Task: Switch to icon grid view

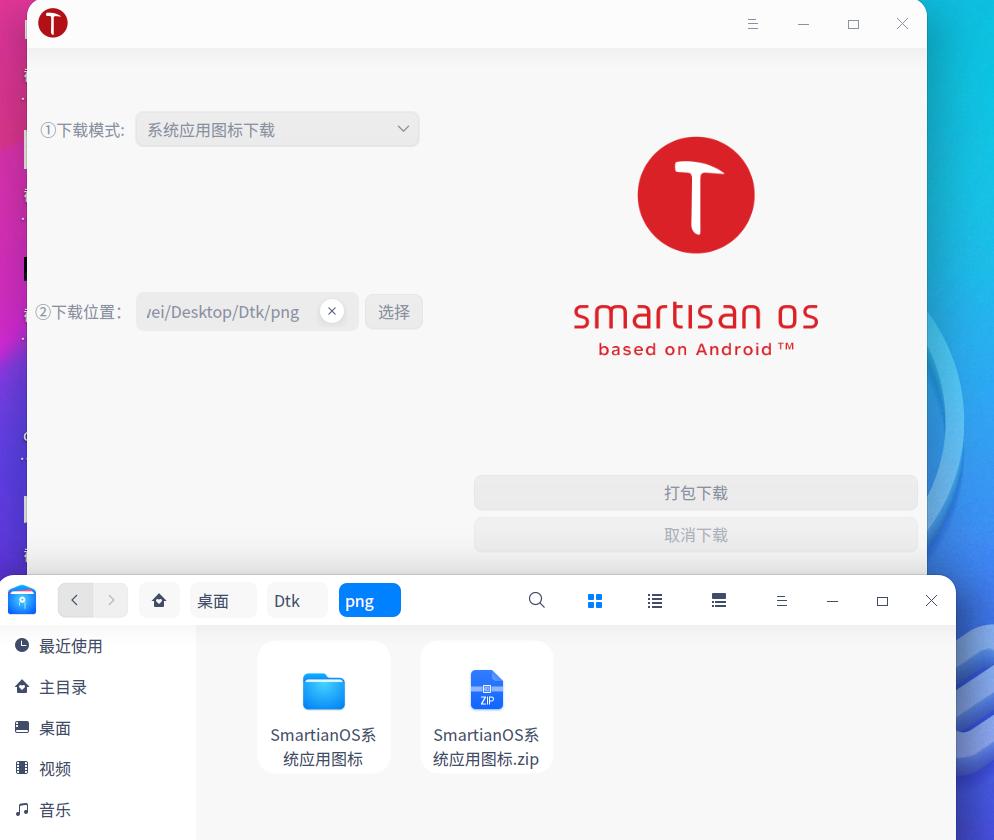Action: point(595,600)
